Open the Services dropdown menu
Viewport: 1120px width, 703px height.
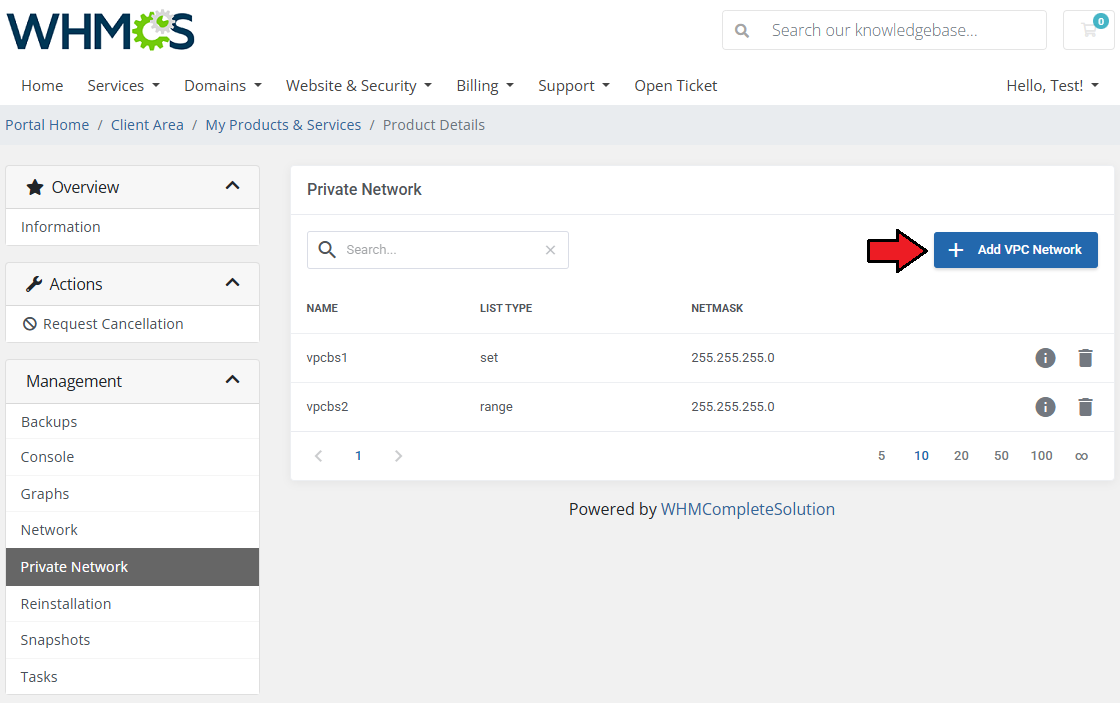[x=123, y=86]
